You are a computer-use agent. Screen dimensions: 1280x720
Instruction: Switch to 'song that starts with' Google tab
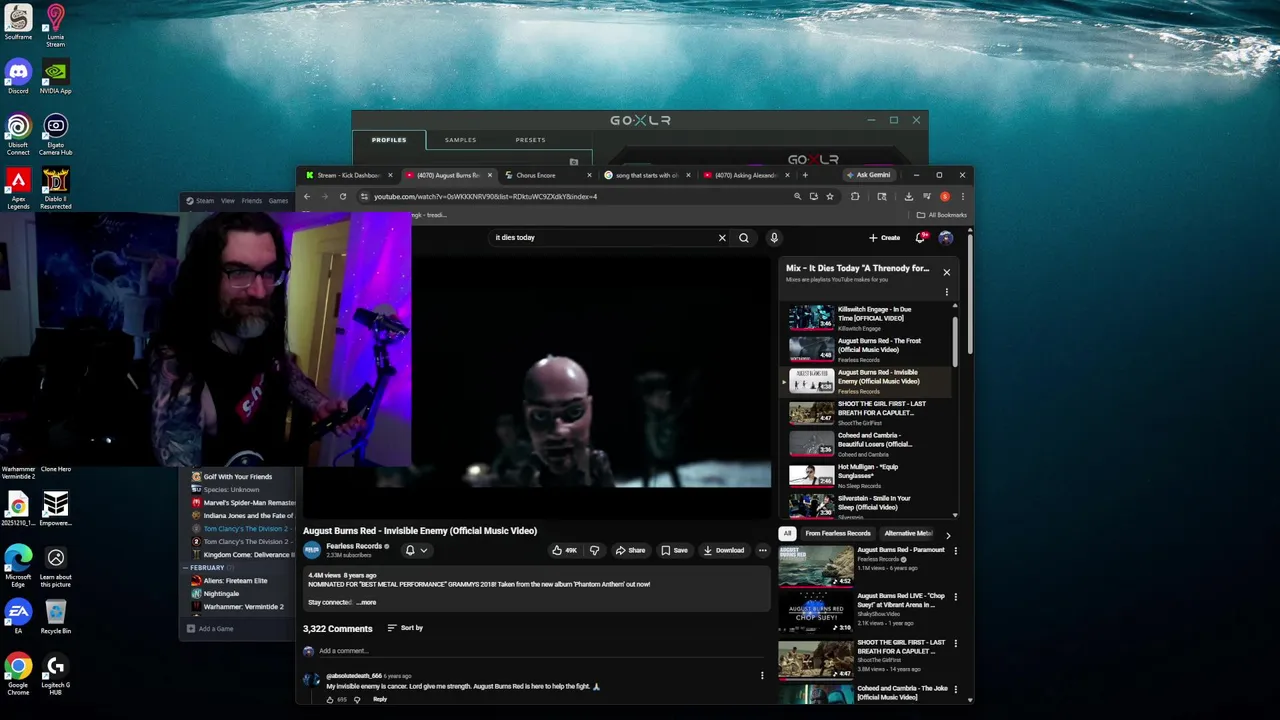[646, 175]
